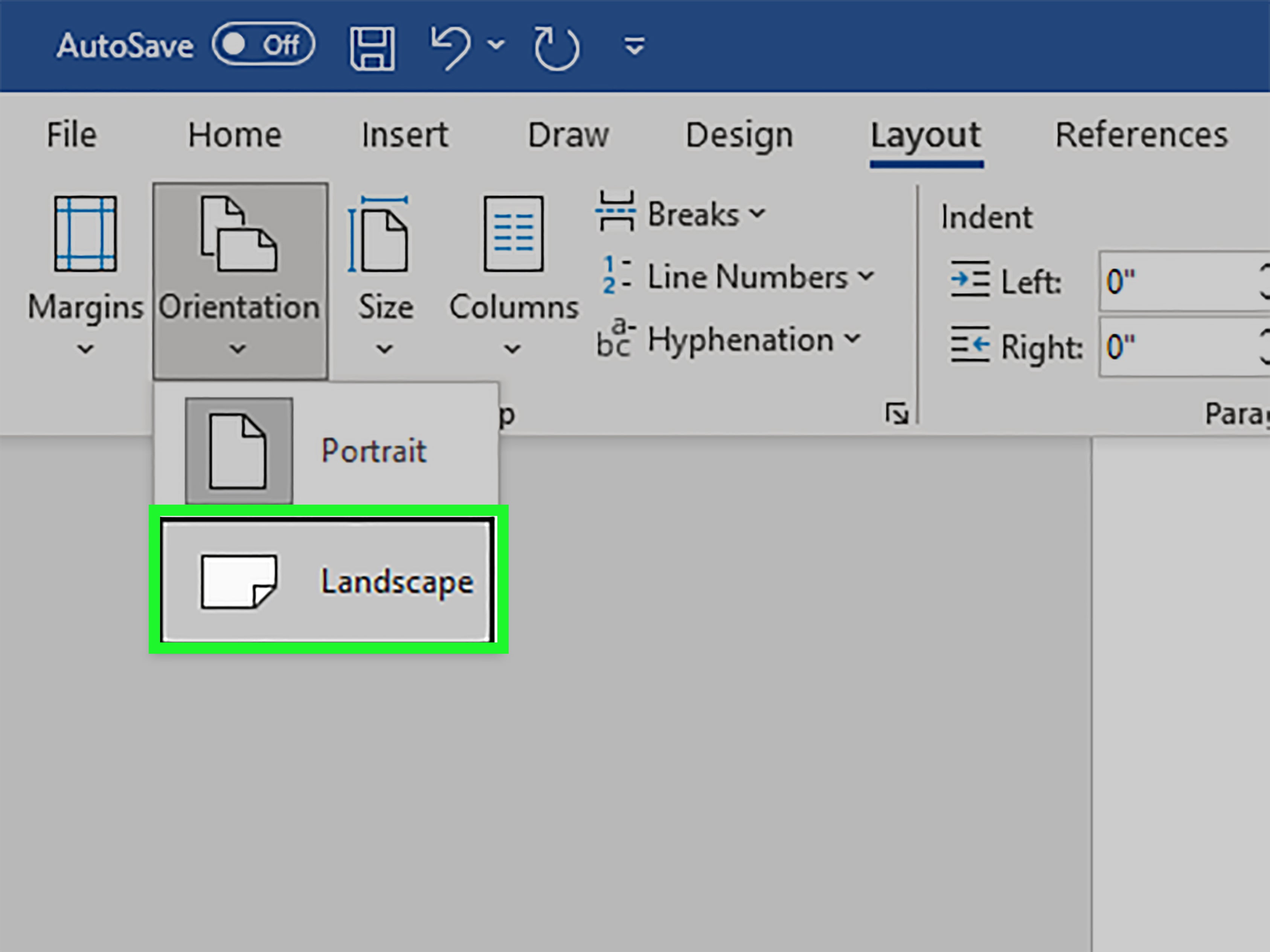The height and width of the screenshot is (952, 1270).
Task: Click the Columns page icon
Action: 513,233
